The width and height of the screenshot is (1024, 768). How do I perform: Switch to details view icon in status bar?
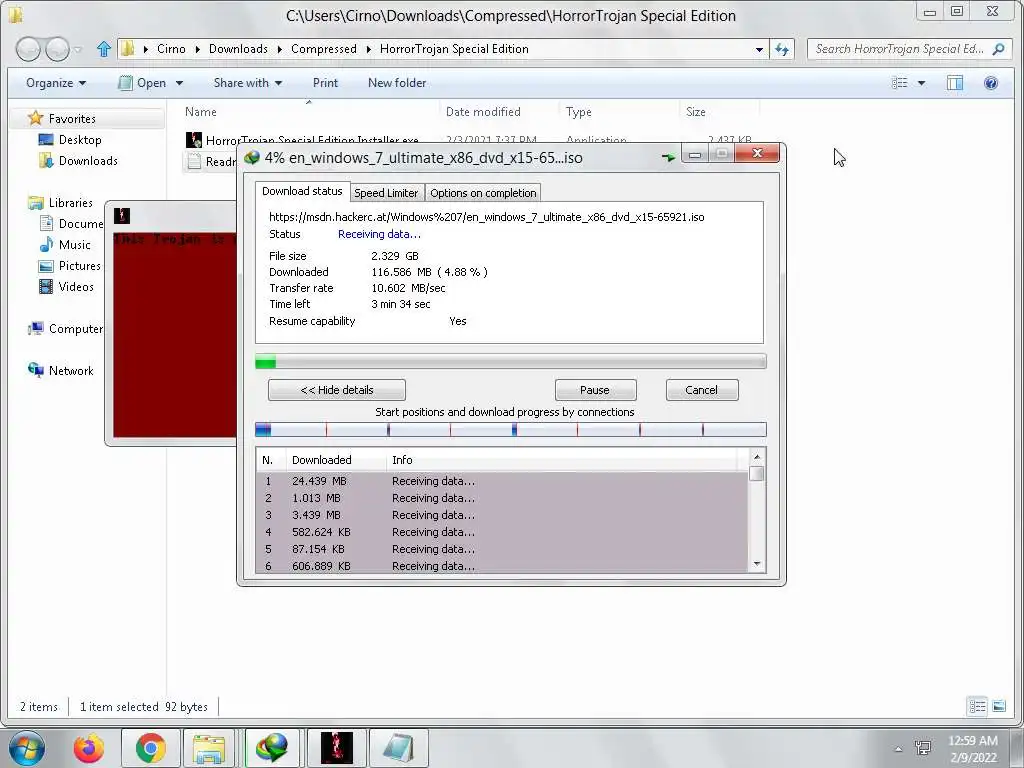coord(977,707)
